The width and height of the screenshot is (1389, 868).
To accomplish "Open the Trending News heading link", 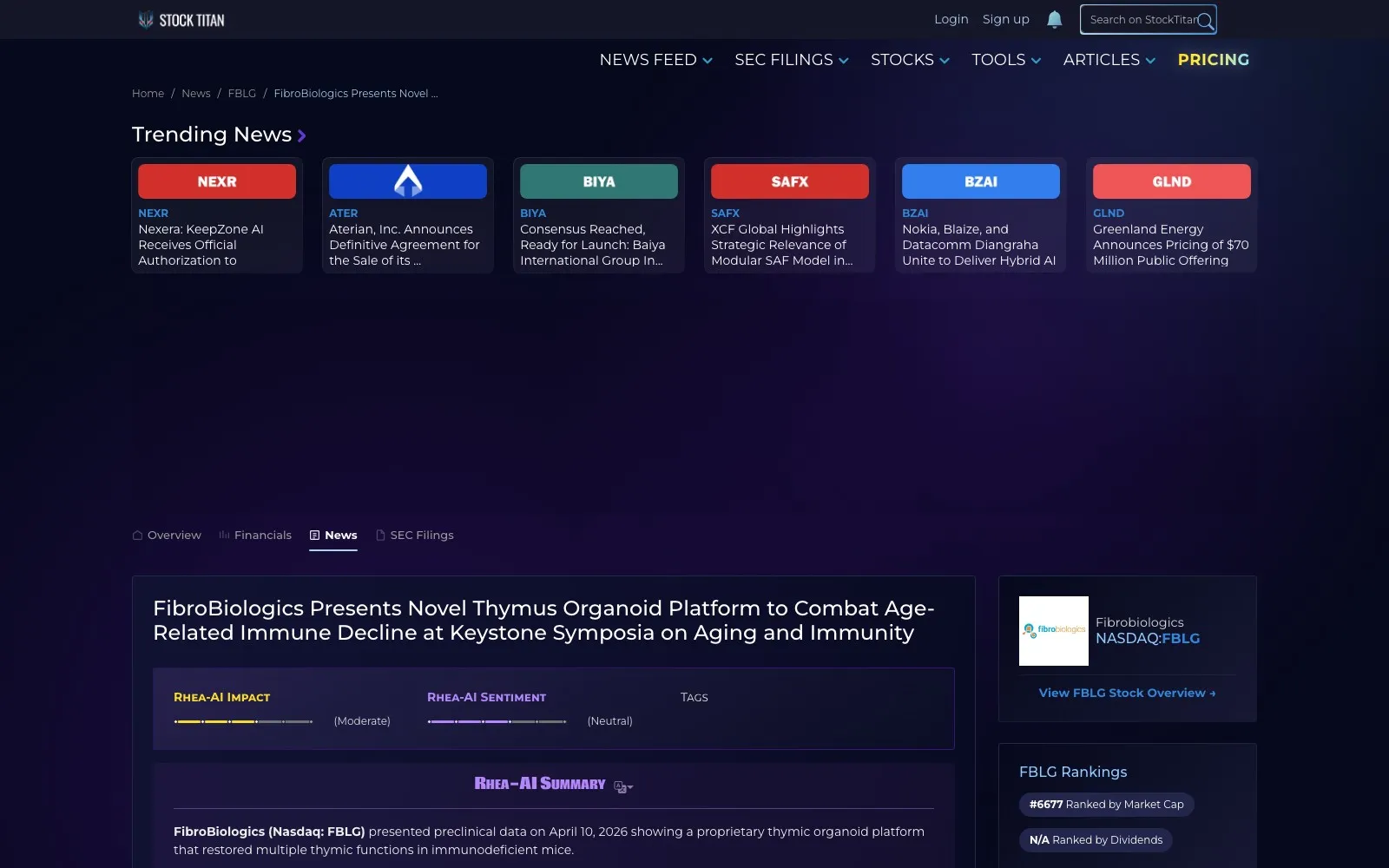I will click(x=212, y=135).
